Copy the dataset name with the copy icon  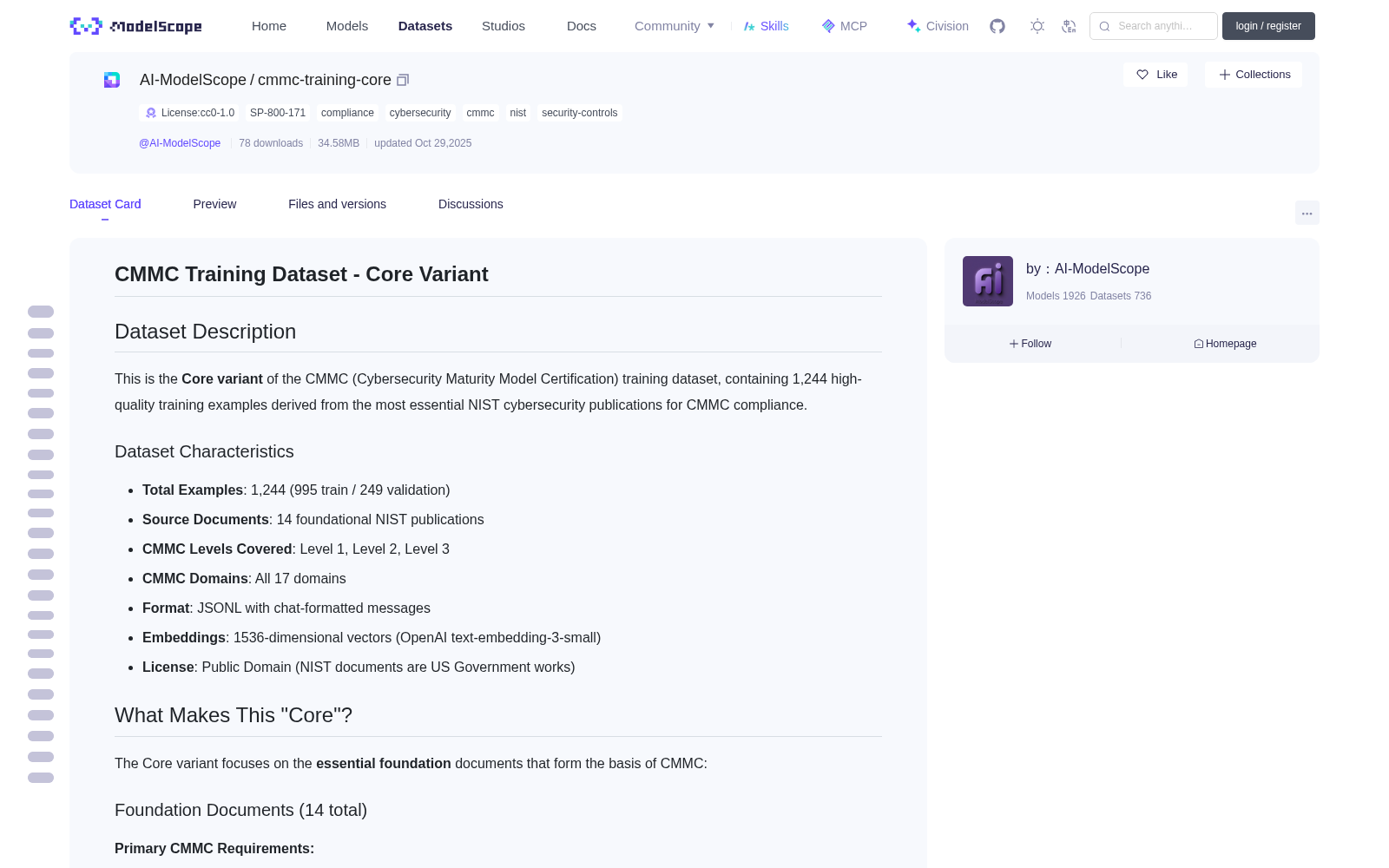coord(403,80)
